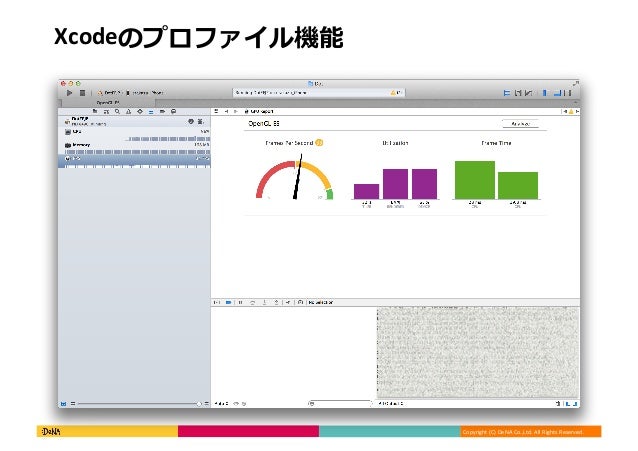The height and width of the screenshot is (451, 638).
Task: Clear console using trash icon
Action: (558, 404)
